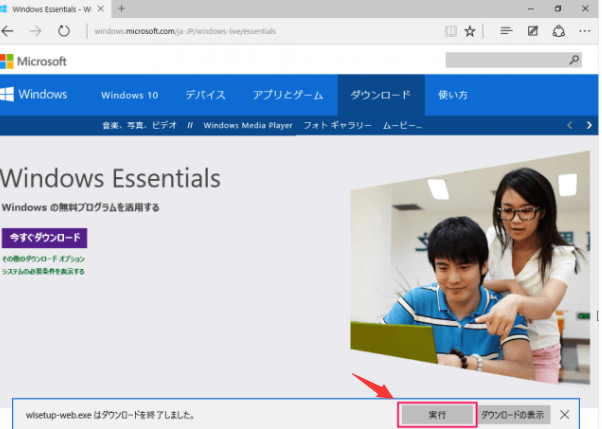Reload the page with refresh icon
The height and width of the screenshot is (429, 602).
click(x=64, y=31)
